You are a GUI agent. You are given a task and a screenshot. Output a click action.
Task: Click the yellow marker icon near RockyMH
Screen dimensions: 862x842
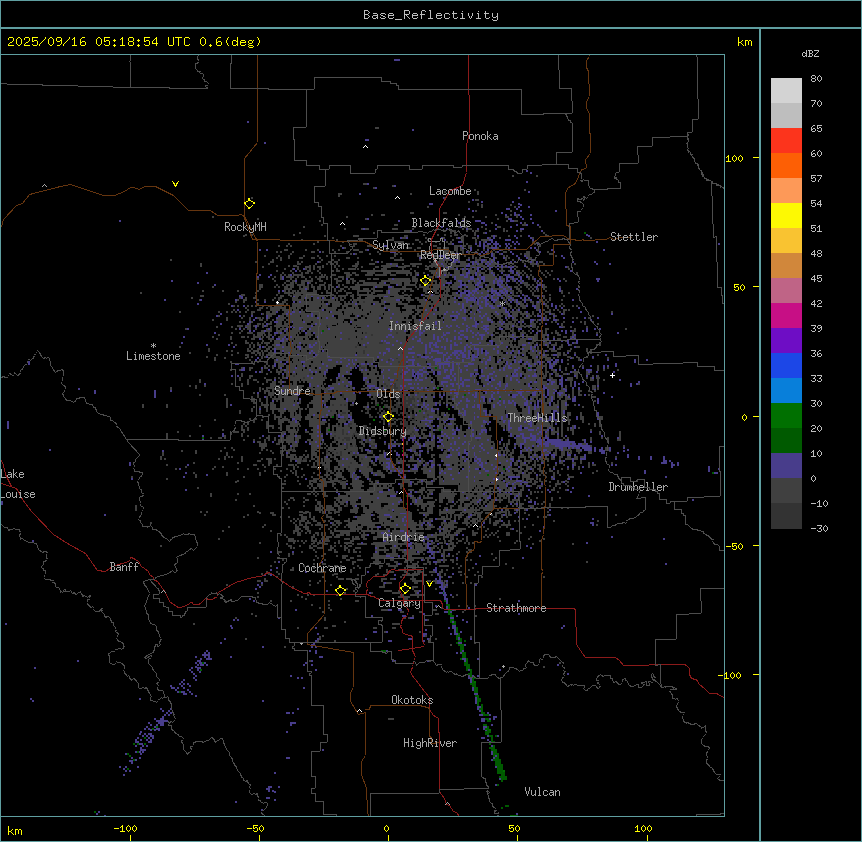pos(250,203)
